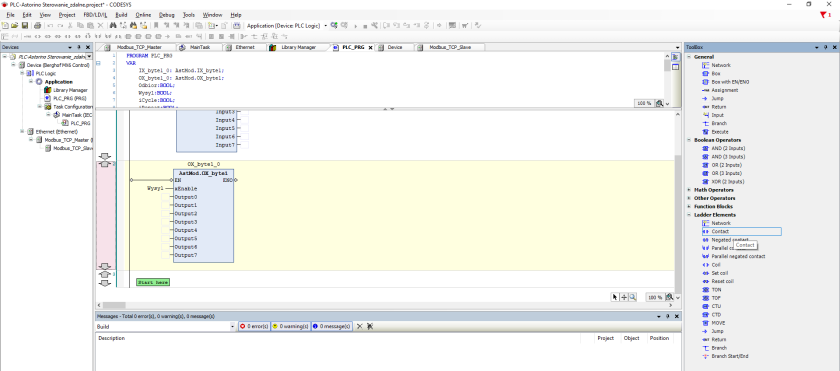The height and width of the screenshot is (371, 840).
Task: Open Application (Device: PLC Logic) dropdown
Action: point(326,25)
